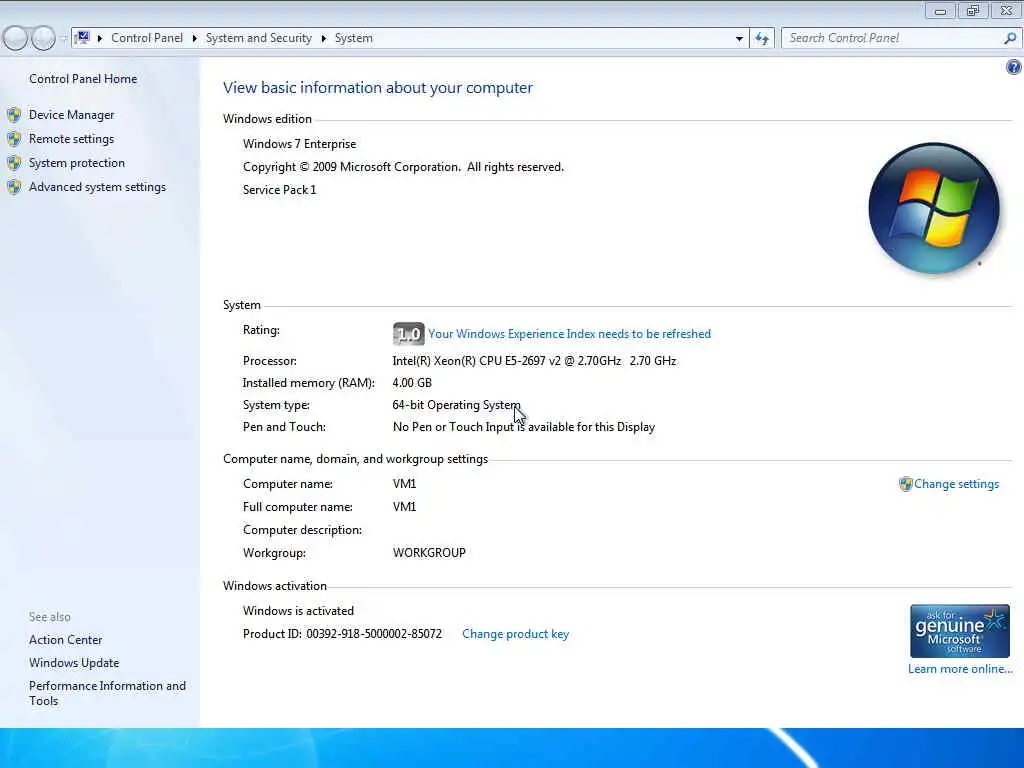Click the No Pen or Touch Input text
Image resolution: width=1024 pixels, height=768 pixels.
[x=524, y=427]
